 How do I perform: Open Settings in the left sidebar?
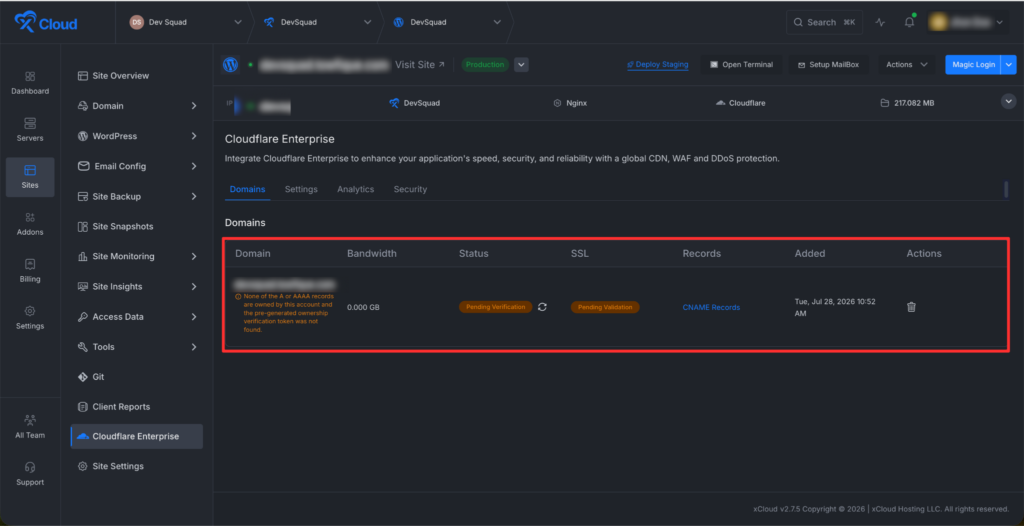click(x=30, y=318)
